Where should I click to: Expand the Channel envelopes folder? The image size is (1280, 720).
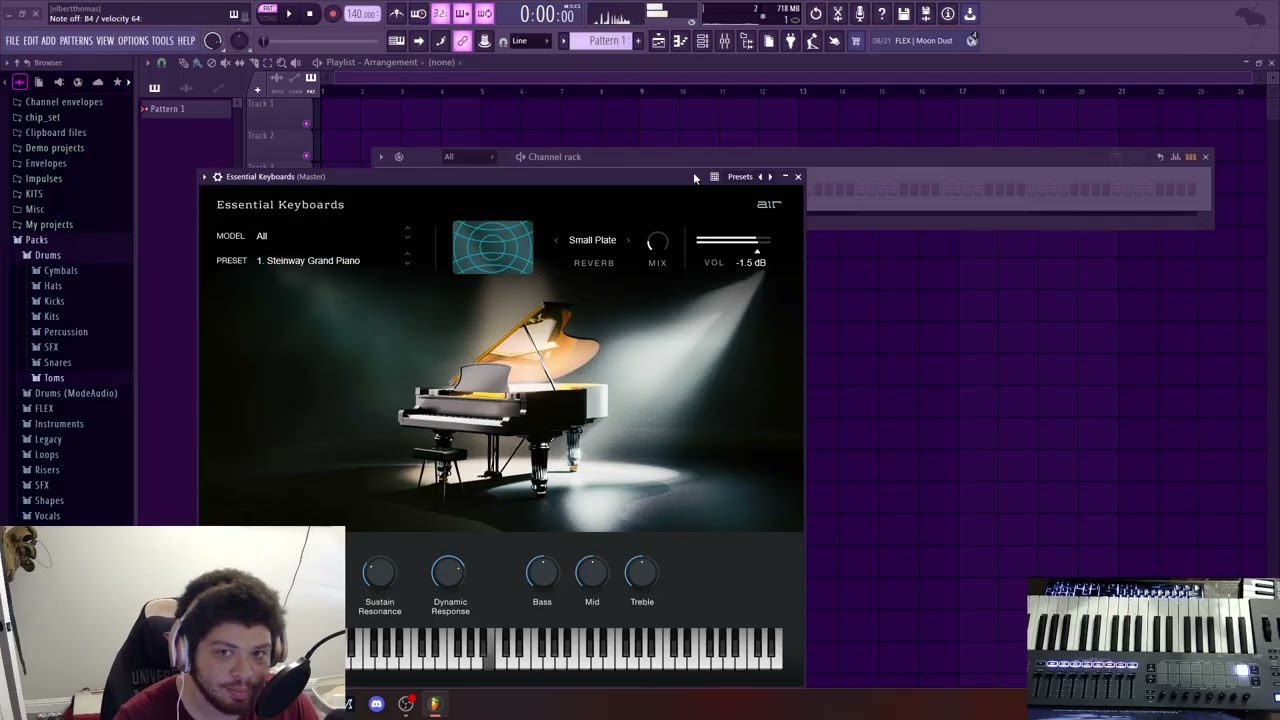click(x=64, y=102)
